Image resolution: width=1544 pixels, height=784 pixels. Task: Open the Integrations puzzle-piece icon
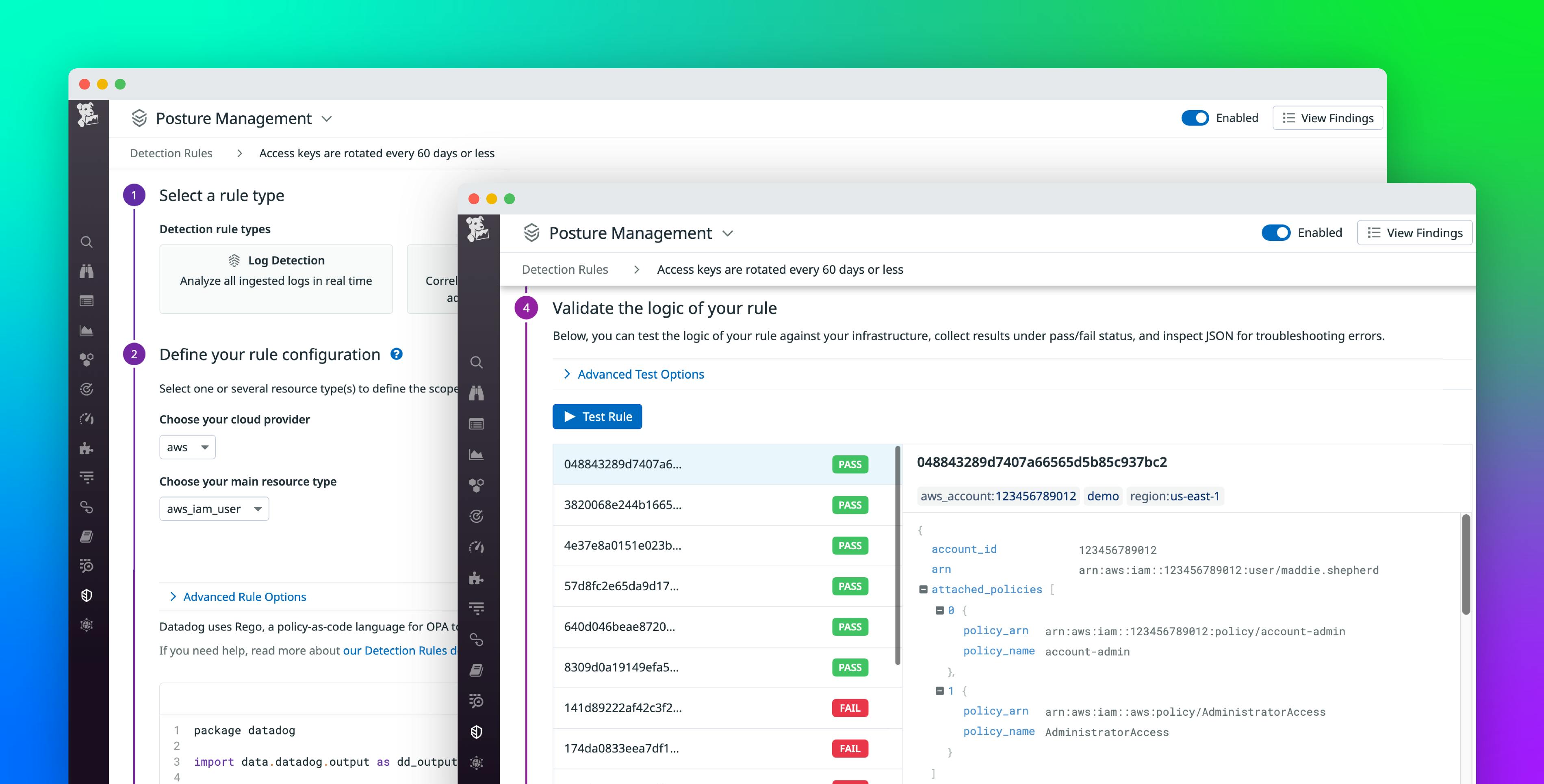[477, 578]
